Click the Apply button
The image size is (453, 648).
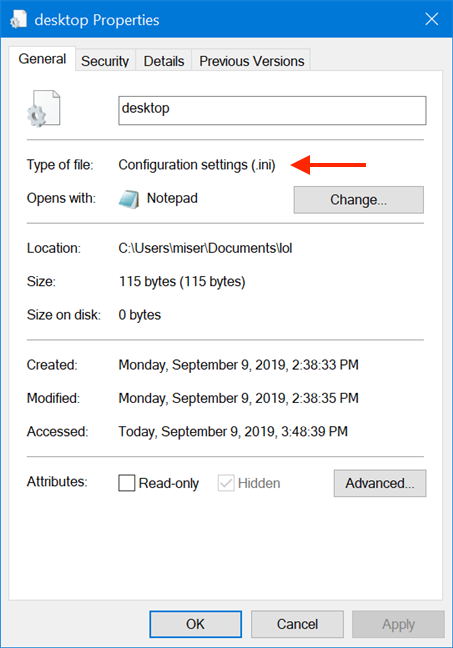[x=398, y=624]
